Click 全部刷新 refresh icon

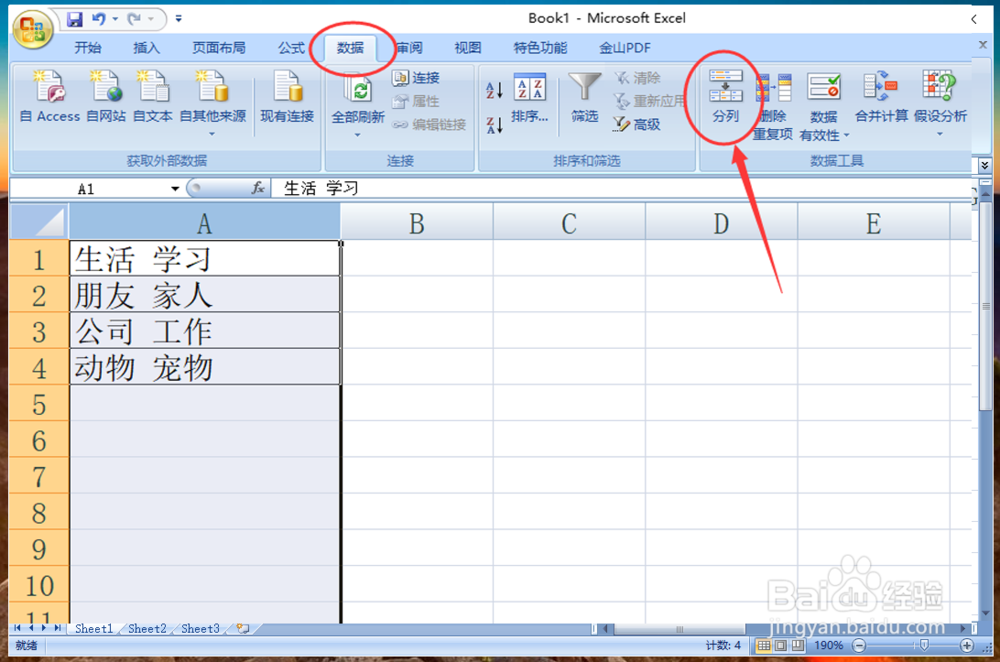click(x=358, y=90)
